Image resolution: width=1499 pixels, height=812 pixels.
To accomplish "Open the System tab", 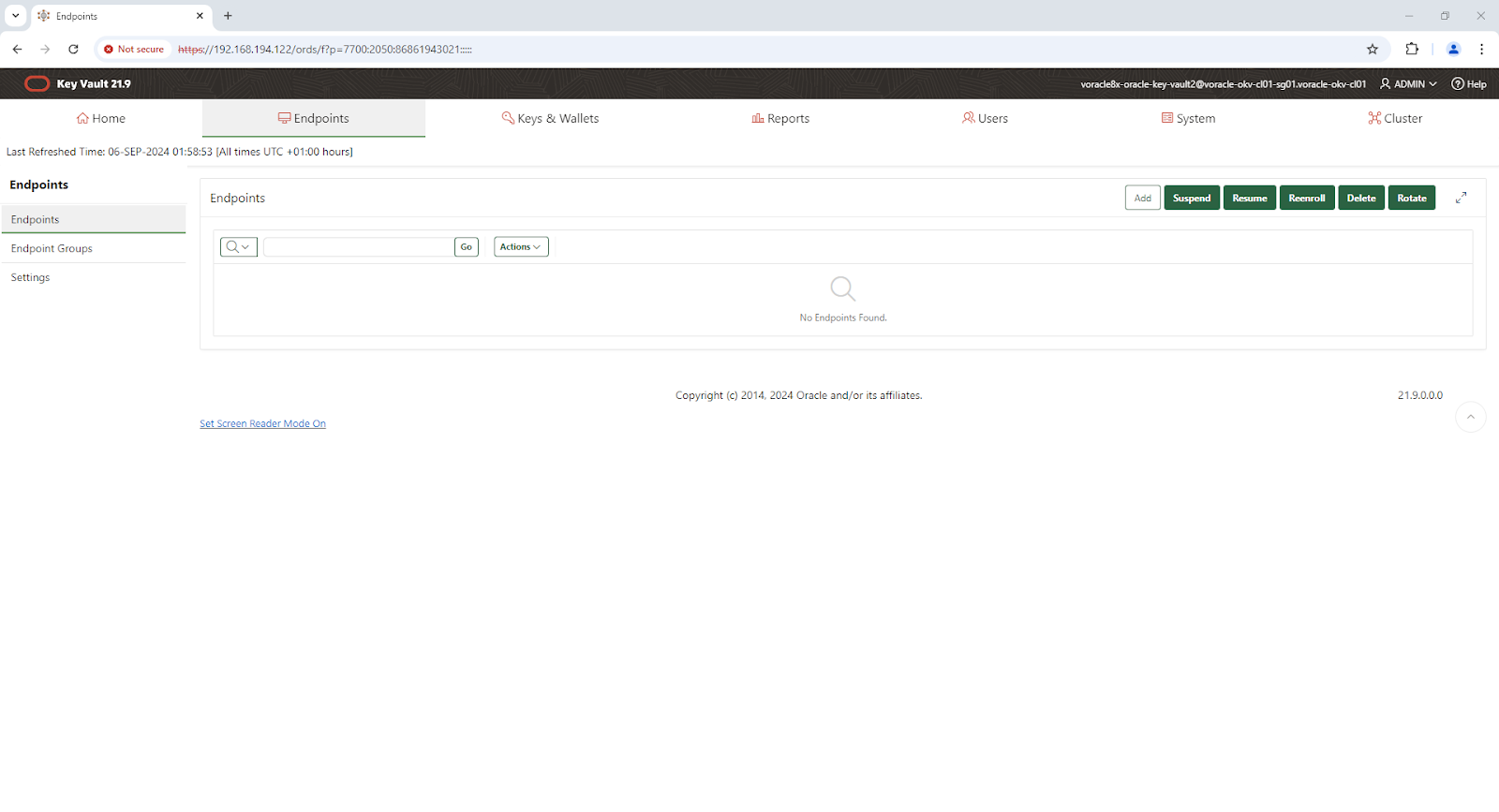I will [1188, 118].
